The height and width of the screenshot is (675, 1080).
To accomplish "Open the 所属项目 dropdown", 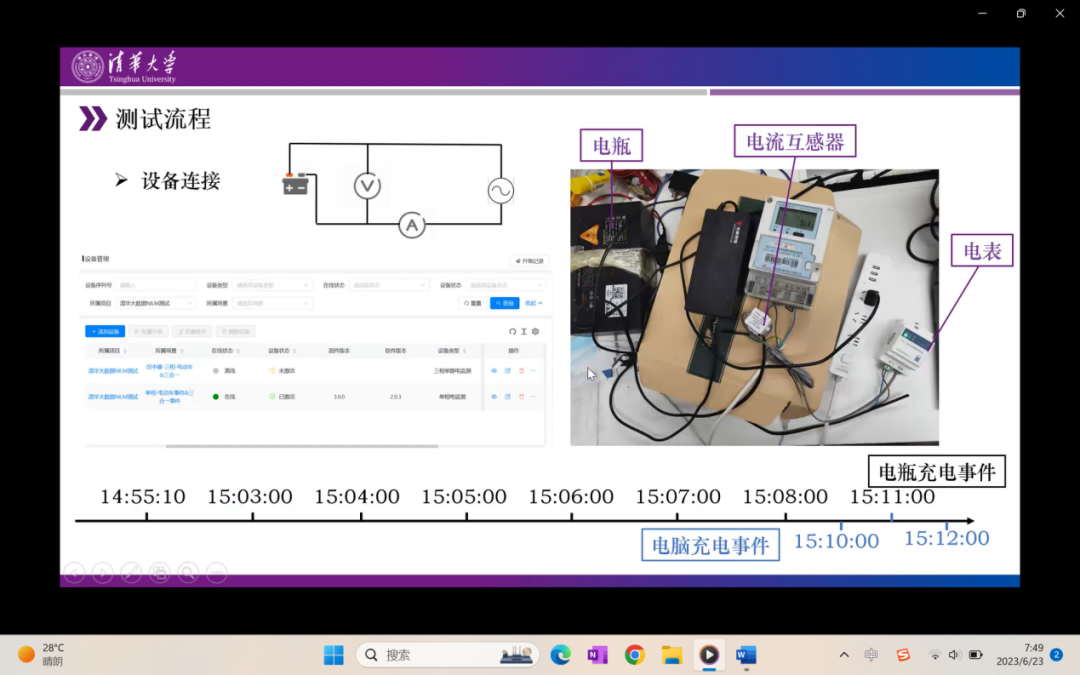I will 155,303.
